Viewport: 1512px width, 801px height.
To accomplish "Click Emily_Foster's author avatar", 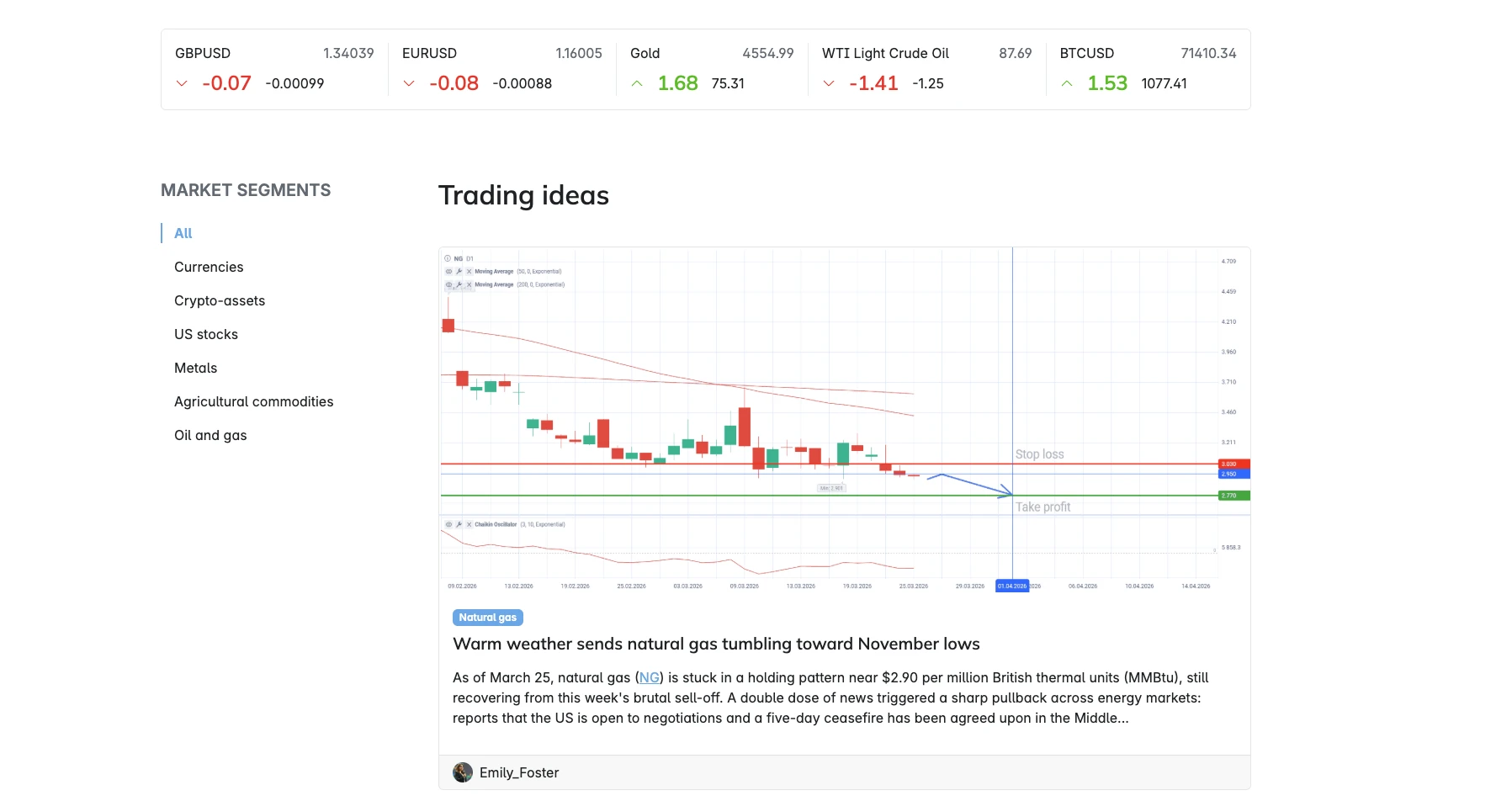I will pyautogui.click(x=463, y=772).
